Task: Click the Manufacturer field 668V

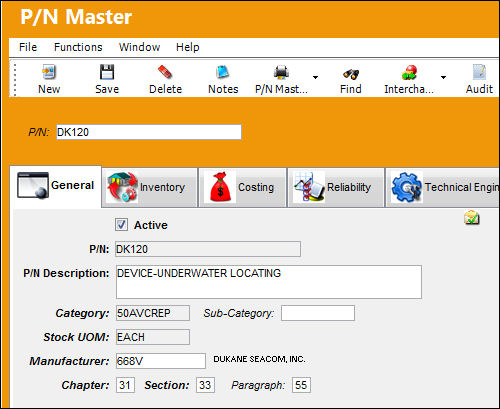Action: pos(161,361)
